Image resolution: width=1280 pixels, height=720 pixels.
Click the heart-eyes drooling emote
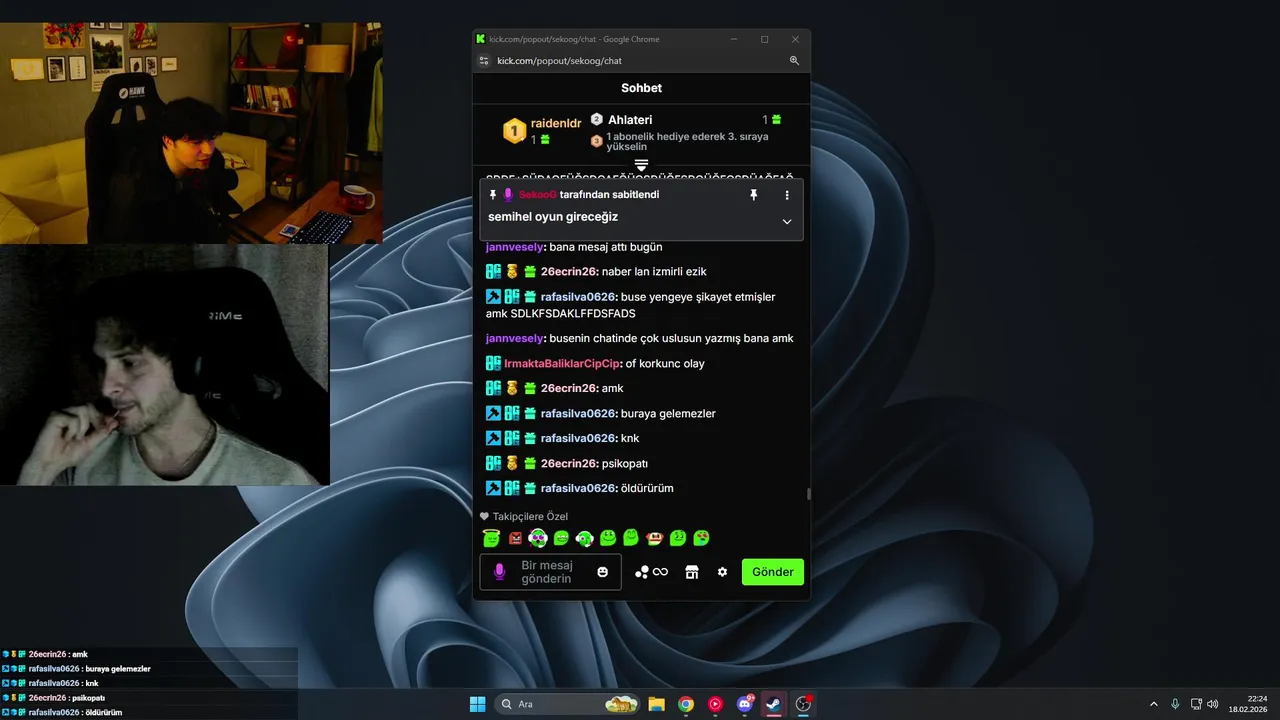(x=701, y=538)
